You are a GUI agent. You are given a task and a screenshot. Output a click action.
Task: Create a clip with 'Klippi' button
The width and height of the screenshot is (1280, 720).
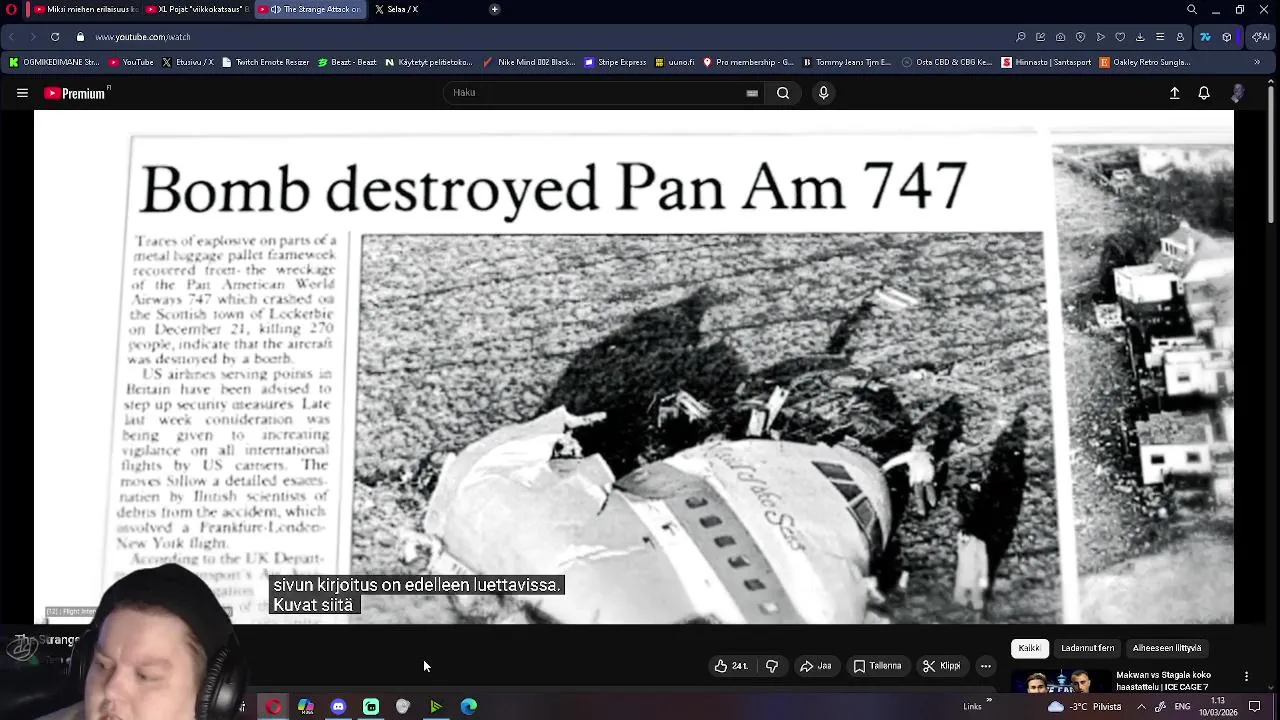941,666
